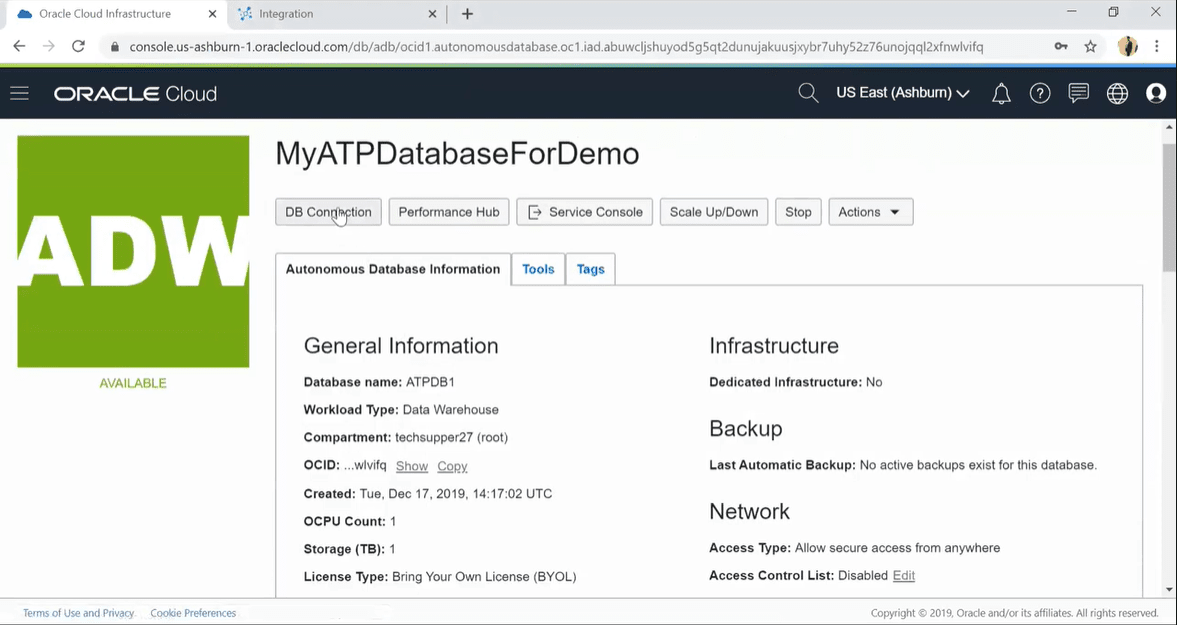Click the Created date Tue, Dec 17, 2019 value

click(456, 494)
